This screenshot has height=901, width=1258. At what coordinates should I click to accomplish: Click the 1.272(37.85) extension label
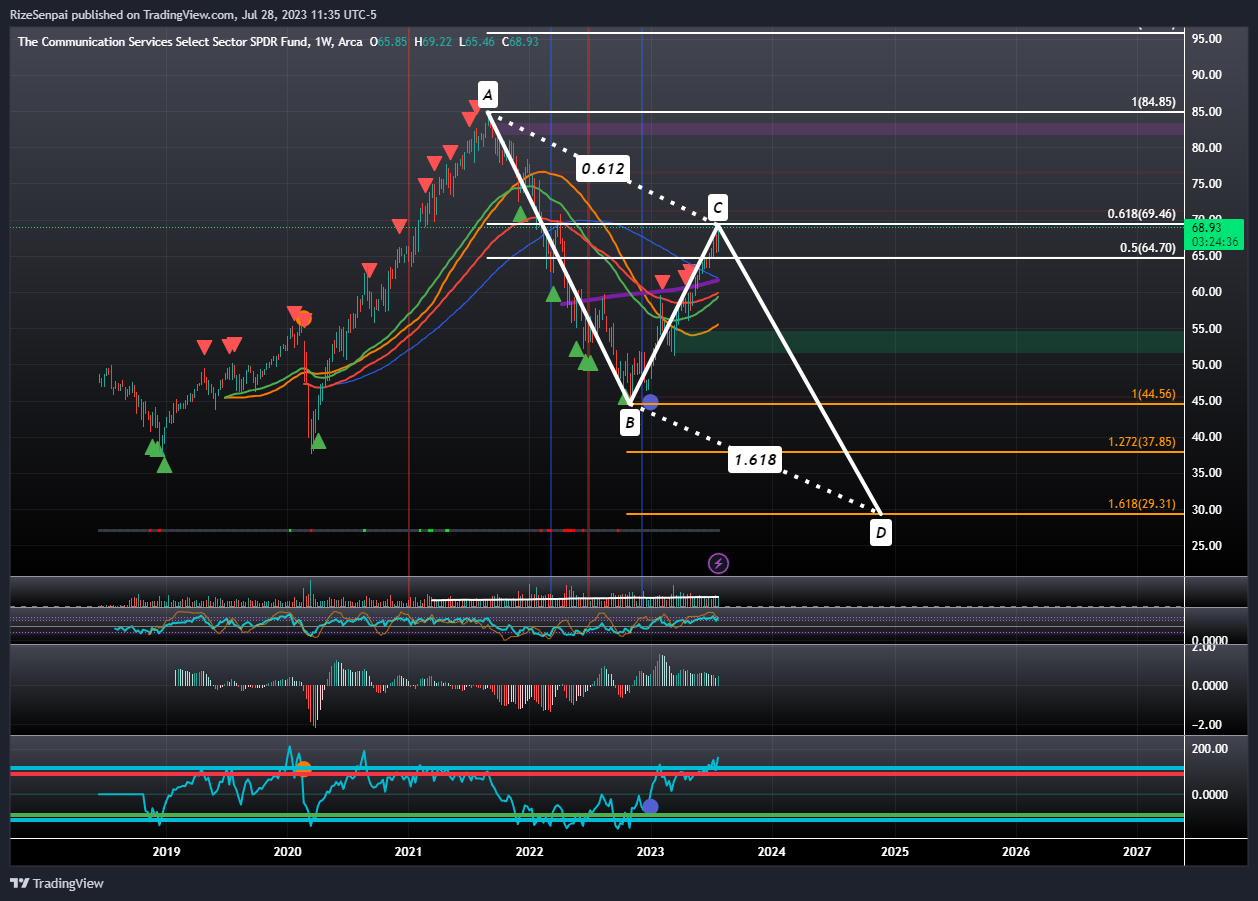click(x=1142, y=441)
